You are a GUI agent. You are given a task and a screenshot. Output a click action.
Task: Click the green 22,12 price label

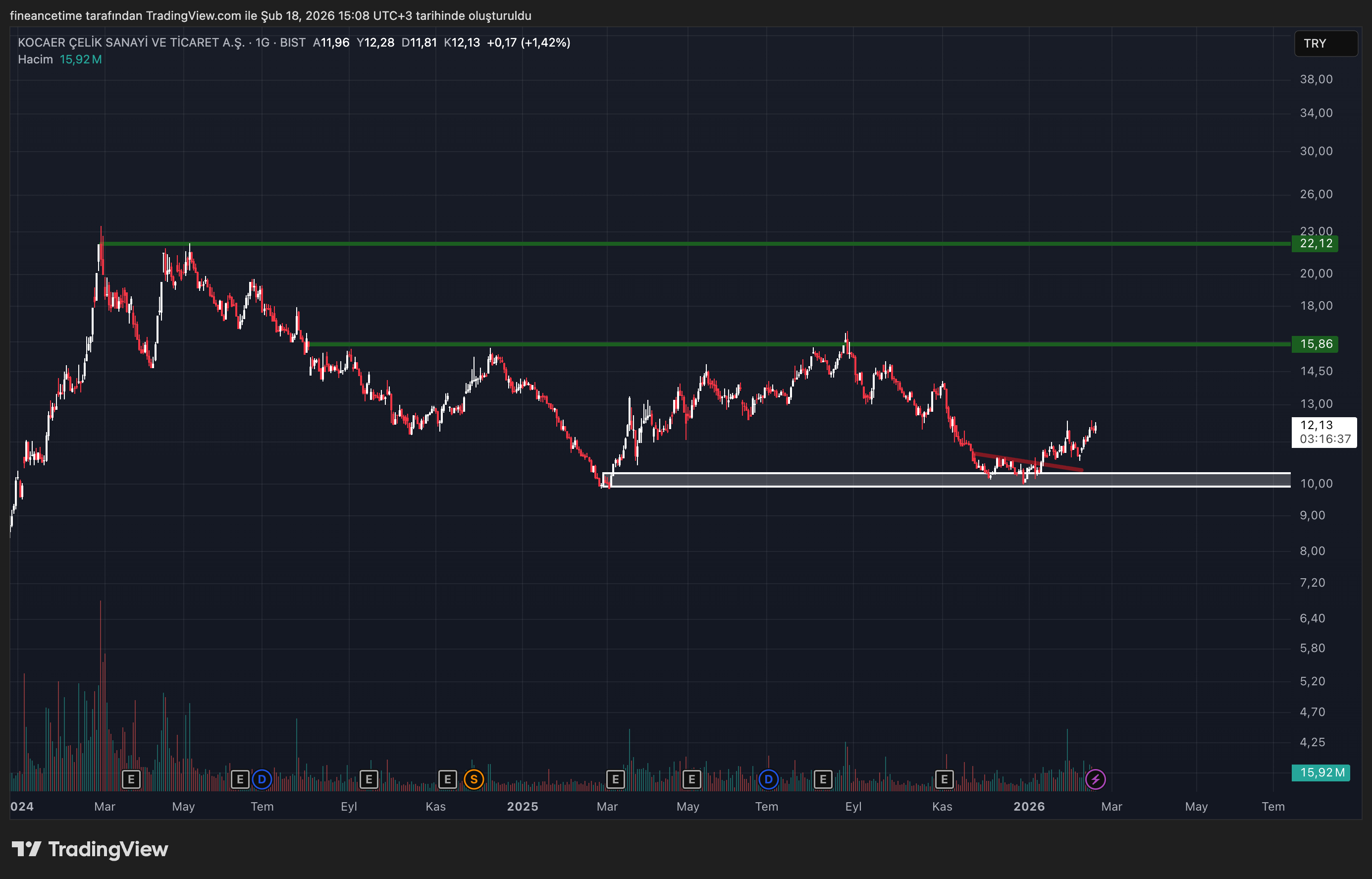(x=1315, y=244)
